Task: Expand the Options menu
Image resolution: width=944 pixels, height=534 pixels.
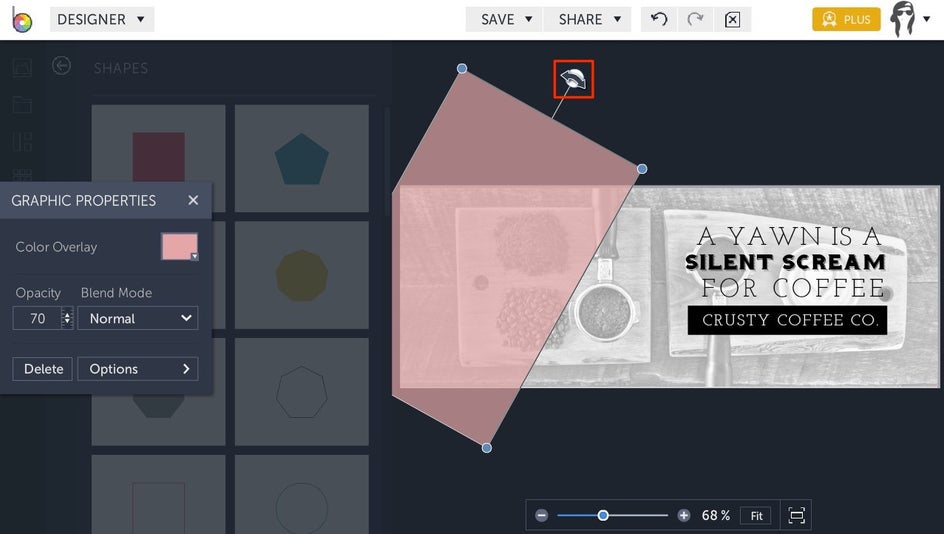Action: pyautogui.click(x=138, y=369)
